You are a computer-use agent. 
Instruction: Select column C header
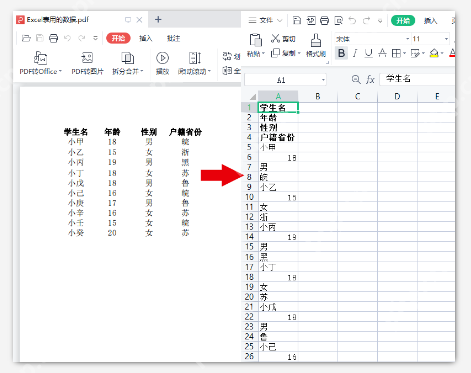click(357, 96)
